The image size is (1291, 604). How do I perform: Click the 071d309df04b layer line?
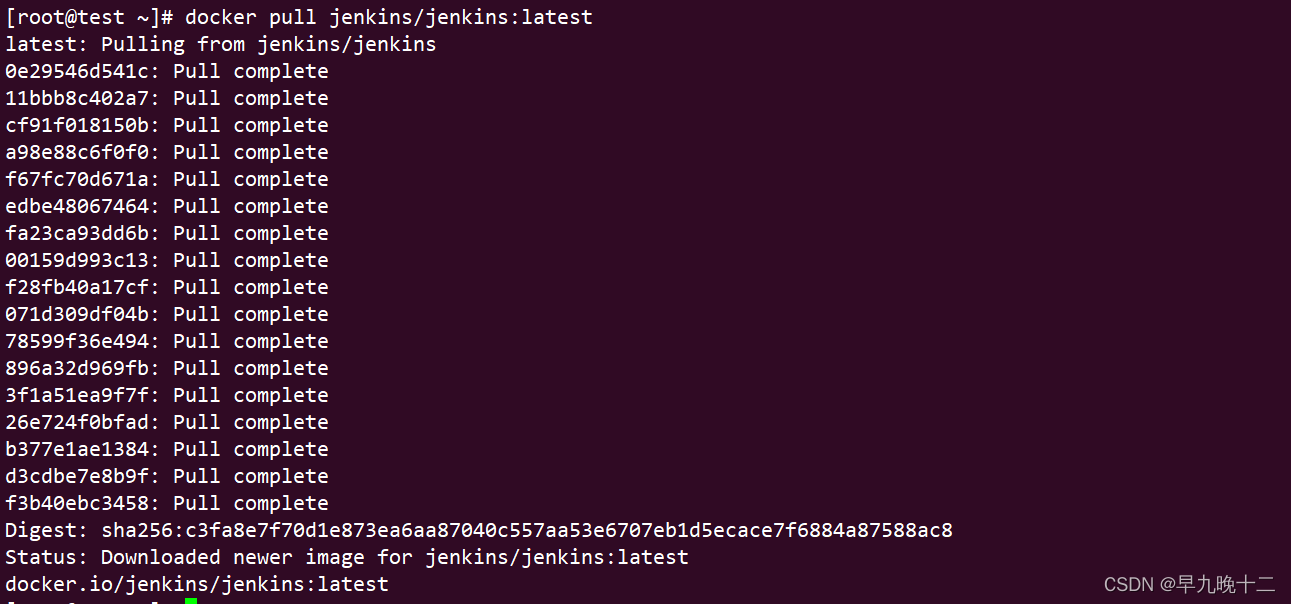166,314
